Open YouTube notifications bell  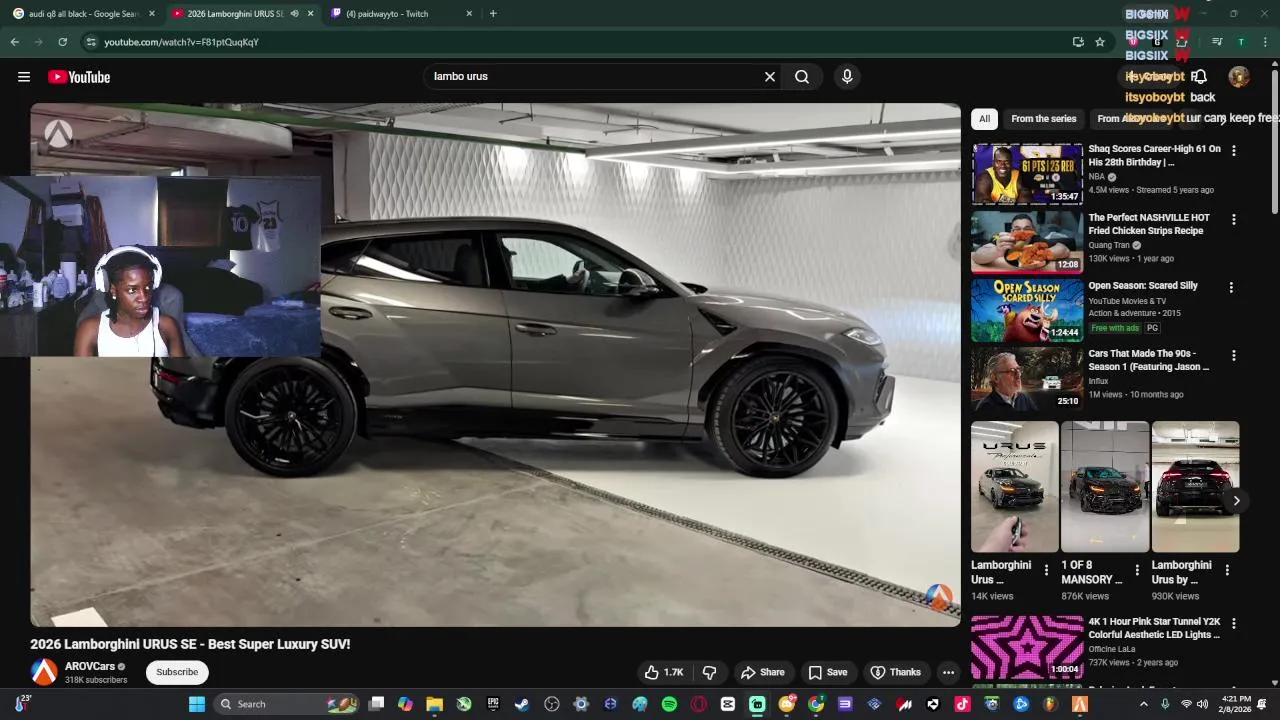coord(1199,77)
